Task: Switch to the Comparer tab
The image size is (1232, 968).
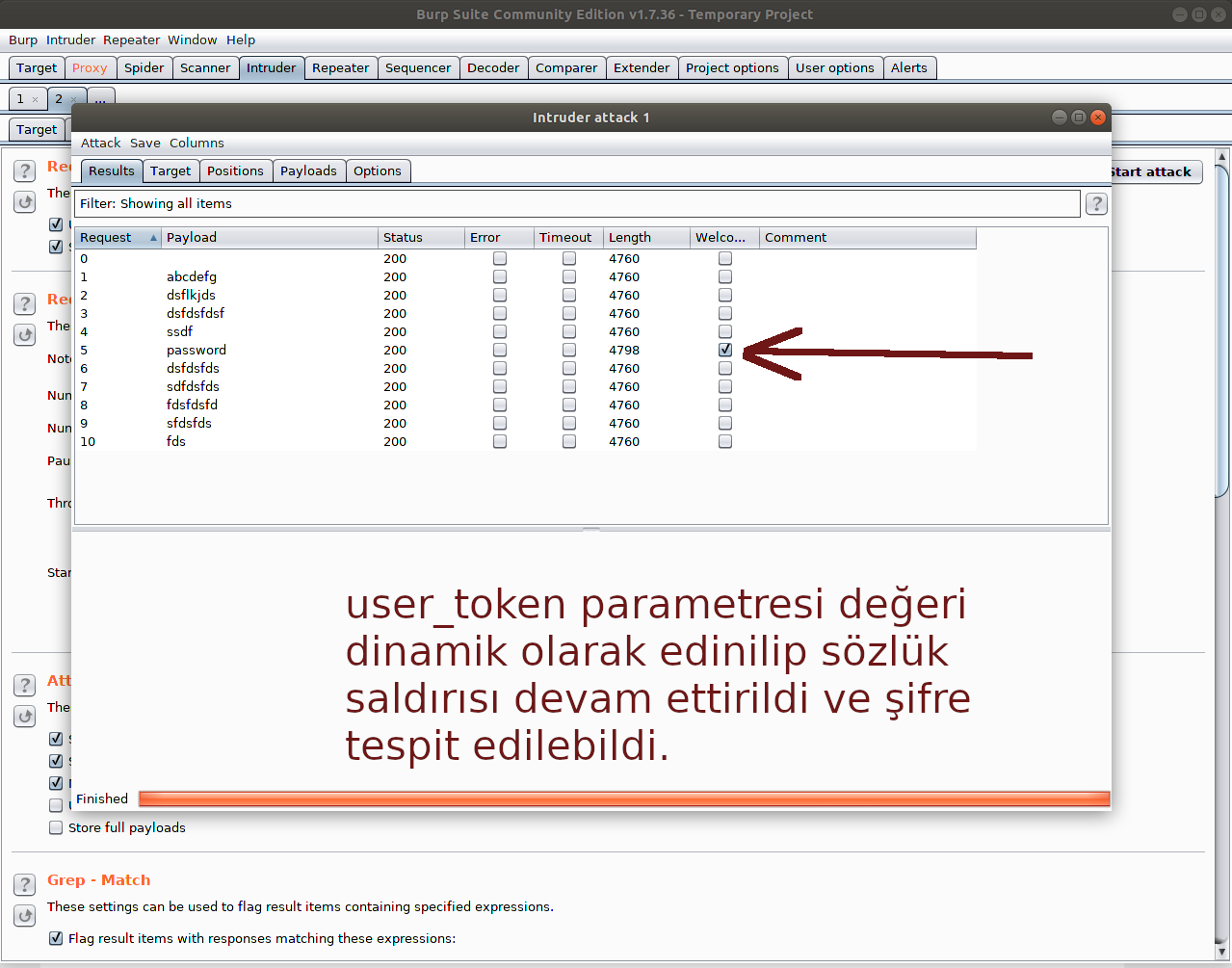Action: click(x=566, y=67)
